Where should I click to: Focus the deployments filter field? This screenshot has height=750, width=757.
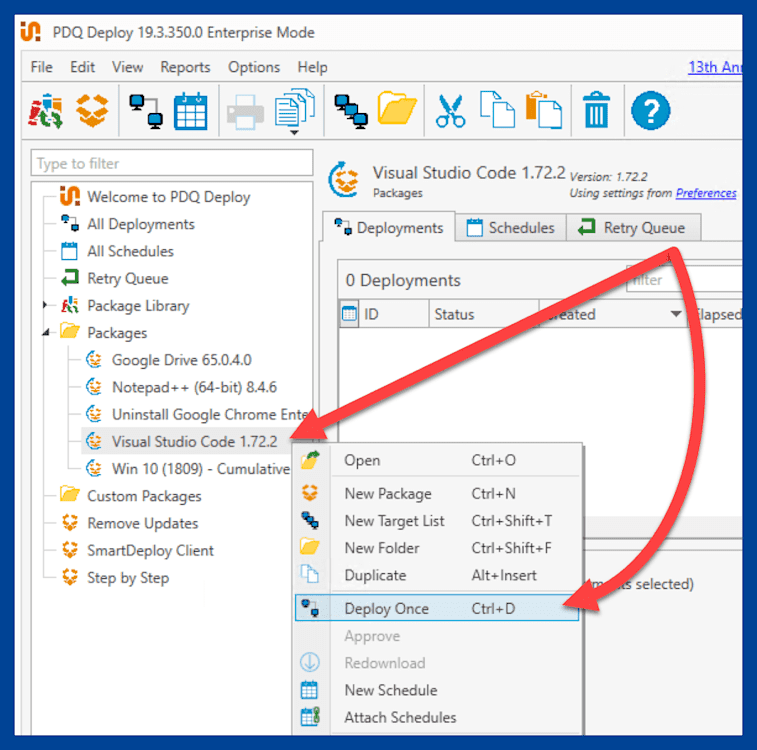[684, 279]
